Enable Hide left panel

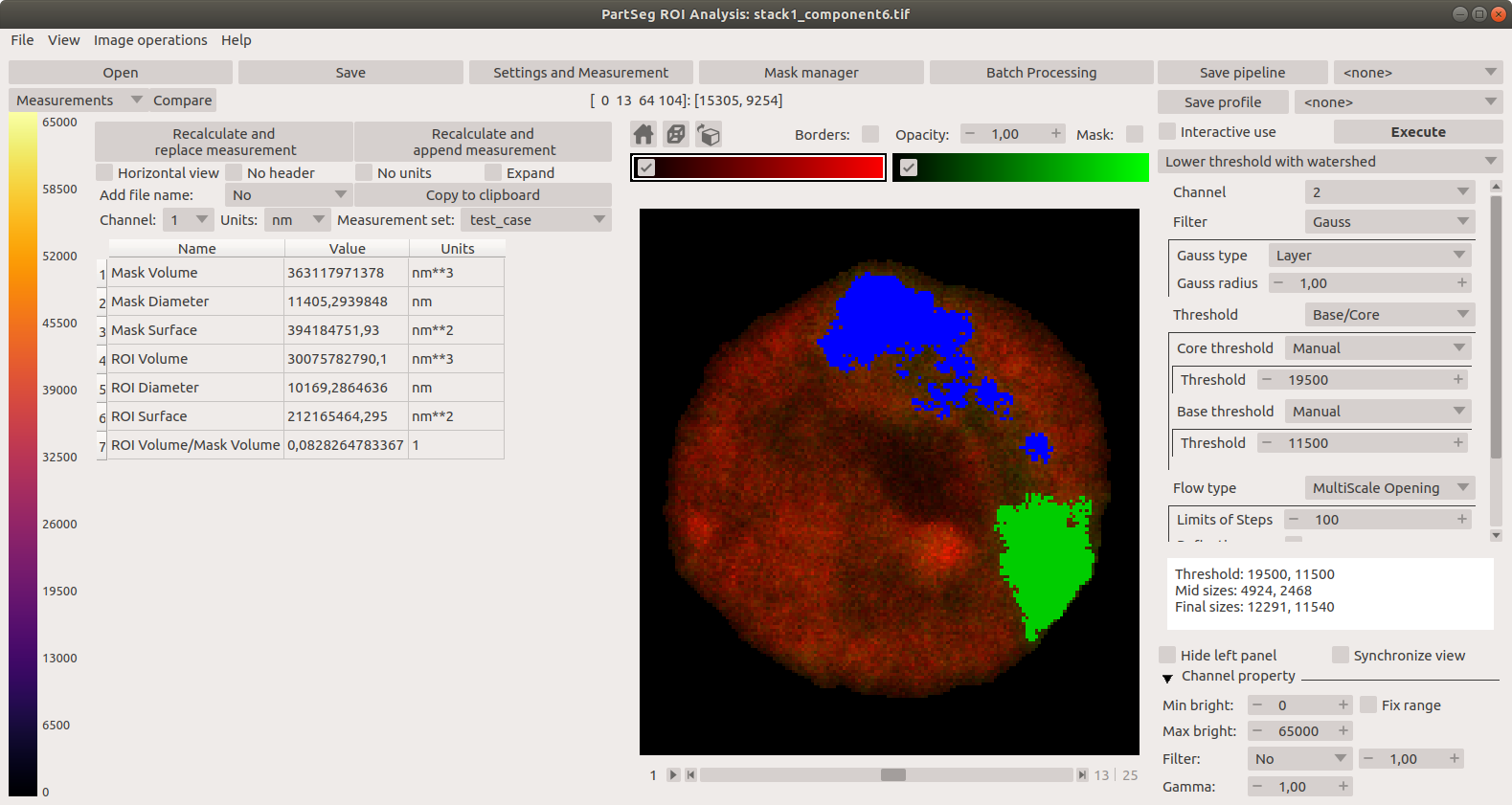(1167, 655)
